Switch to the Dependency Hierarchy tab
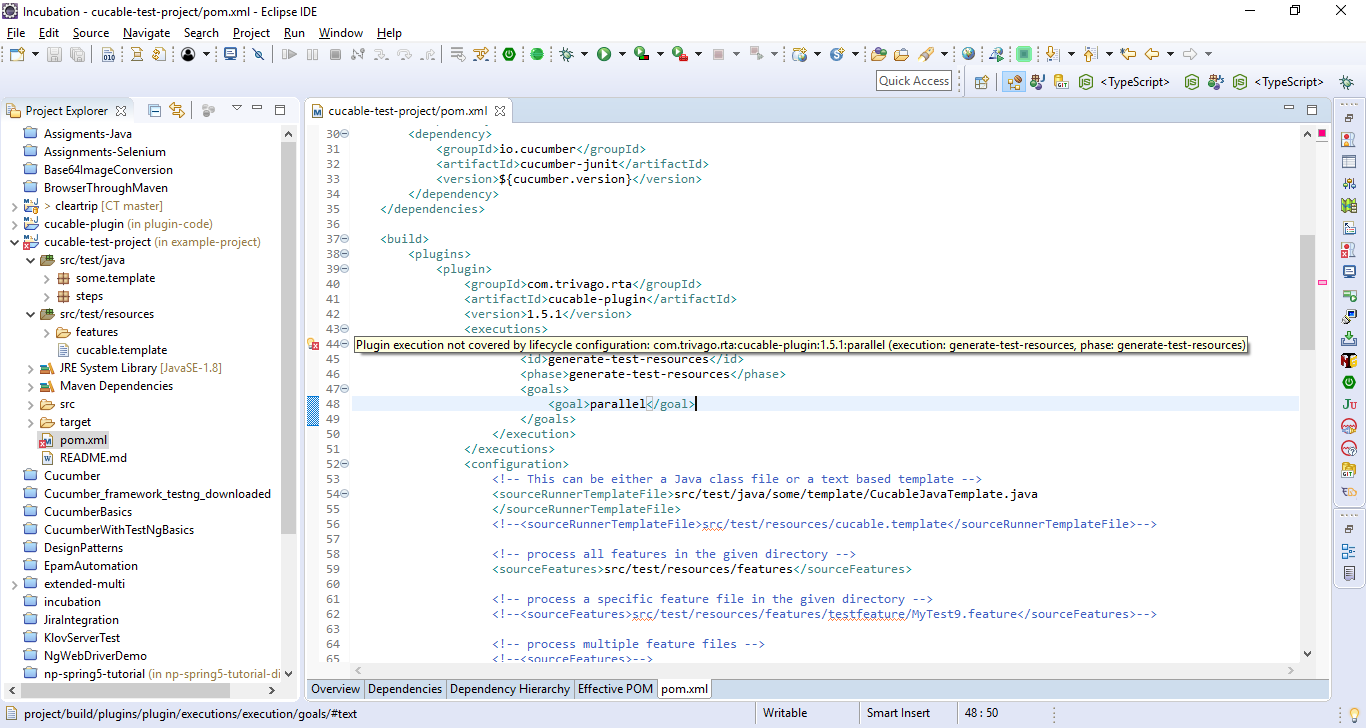The height and width of the screenshot is (728, 1366). coord(510,689)
